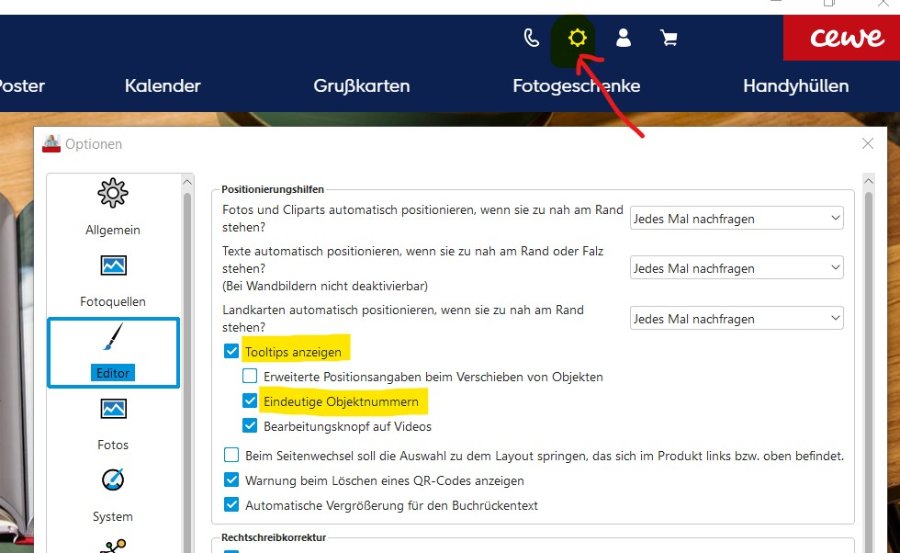This screenshot has height=553, width=900.
Task: Open dropdown for Texte automatisch positionieren
Action: [736, 268]
